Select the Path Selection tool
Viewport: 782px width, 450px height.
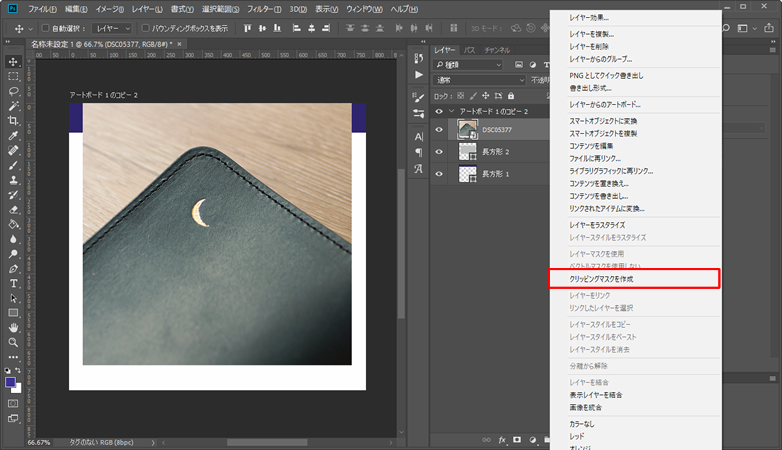pos(13,298)
